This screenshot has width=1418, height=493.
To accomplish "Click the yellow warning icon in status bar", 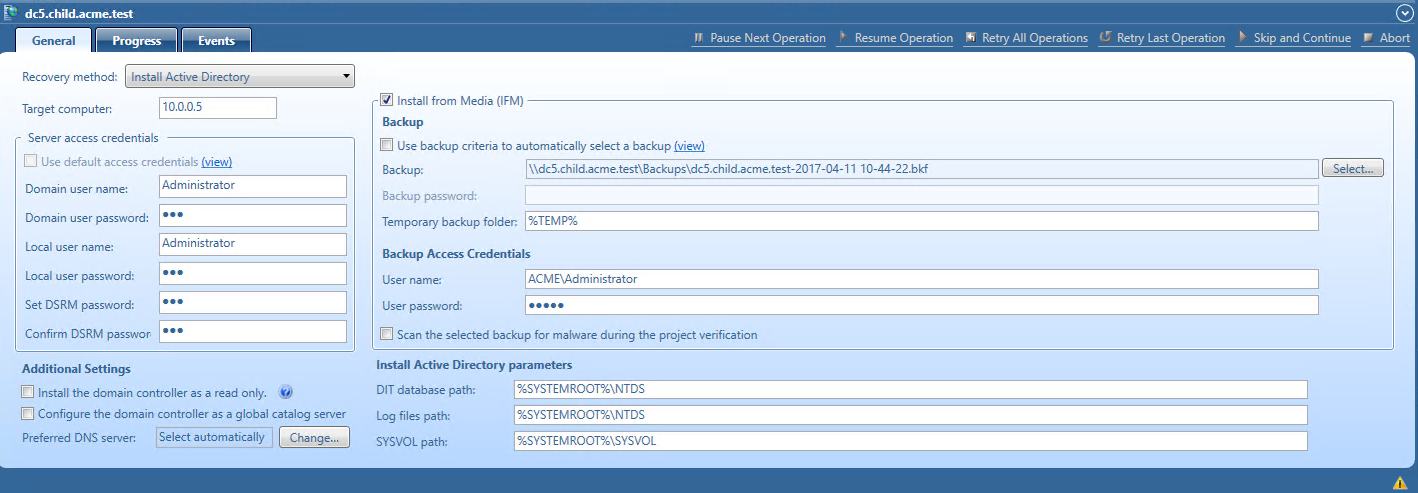I will (1400, 483).
